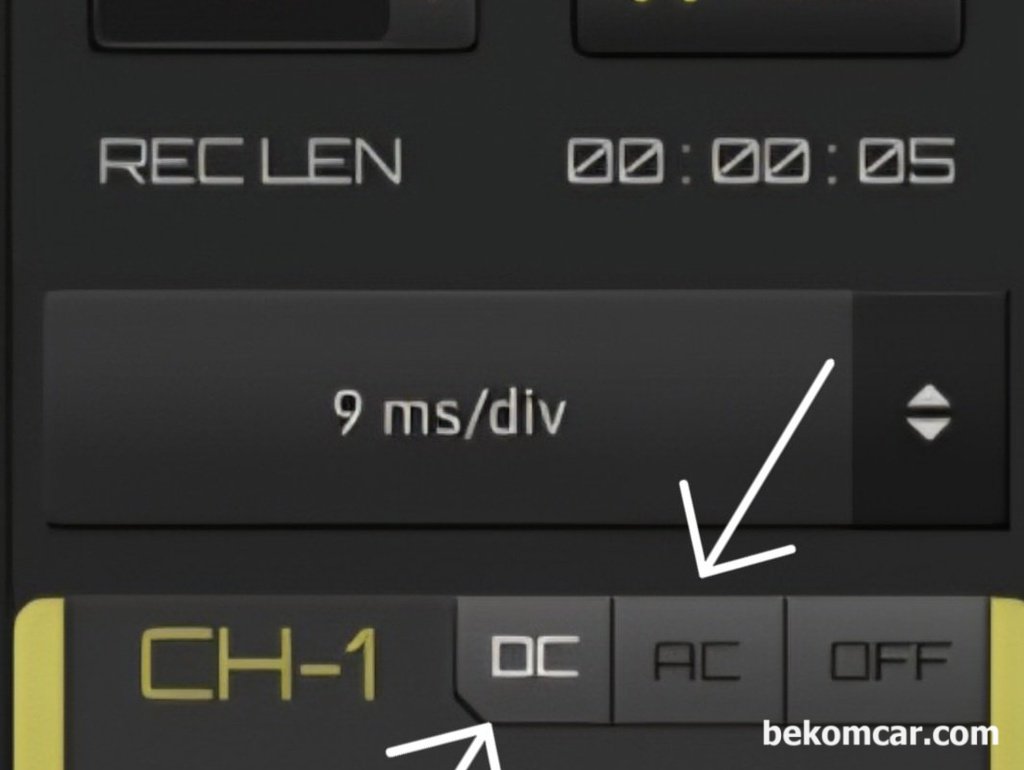Screen dimensions: 1024x770
Task: Open the 9 ms/div timebase selector
Action: coord(449,409)
